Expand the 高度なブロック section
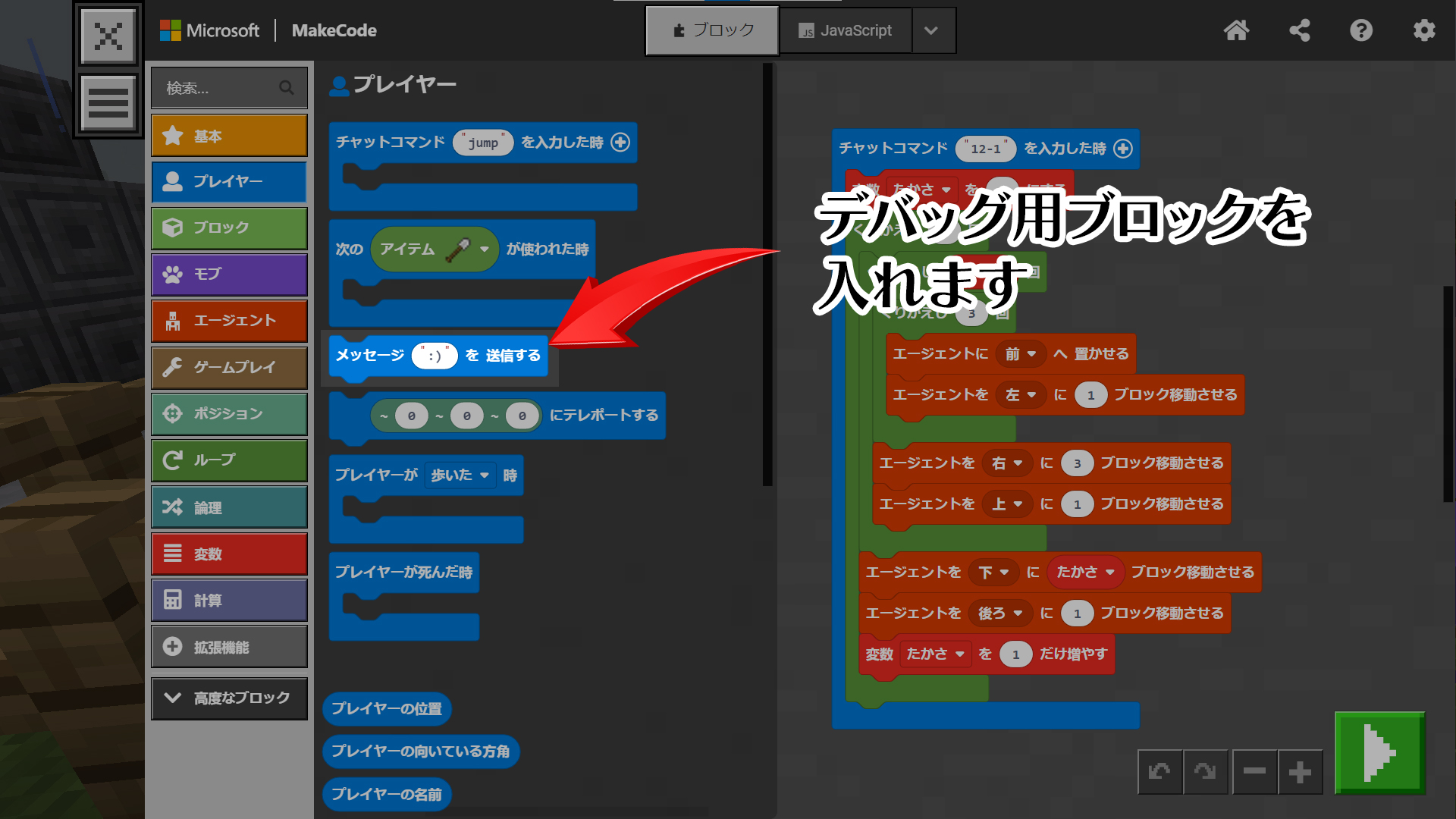Viewport: 1456px width, 819px height. click(x=229, y=698)
